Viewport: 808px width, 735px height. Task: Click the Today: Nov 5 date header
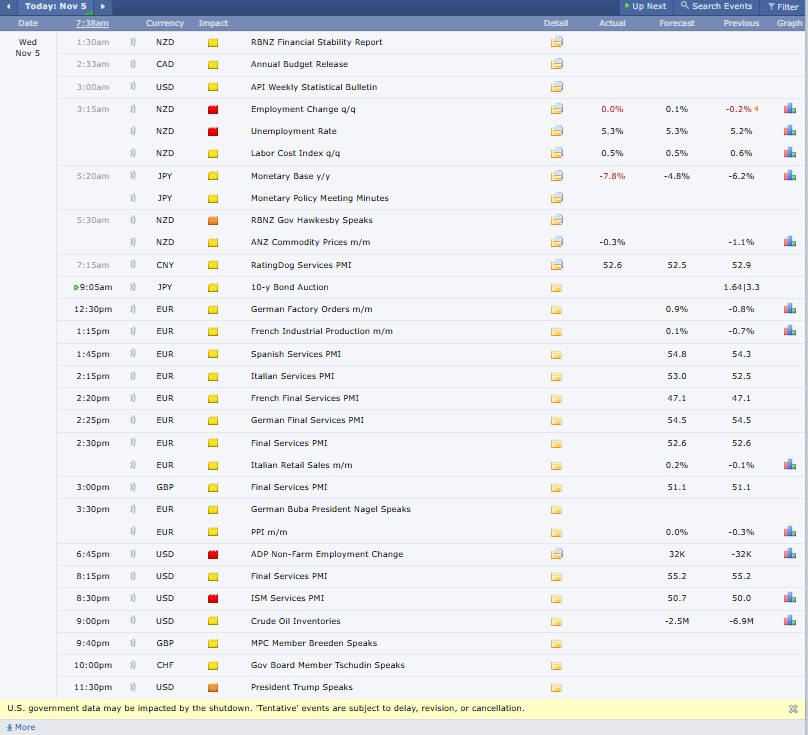point(56,7)
